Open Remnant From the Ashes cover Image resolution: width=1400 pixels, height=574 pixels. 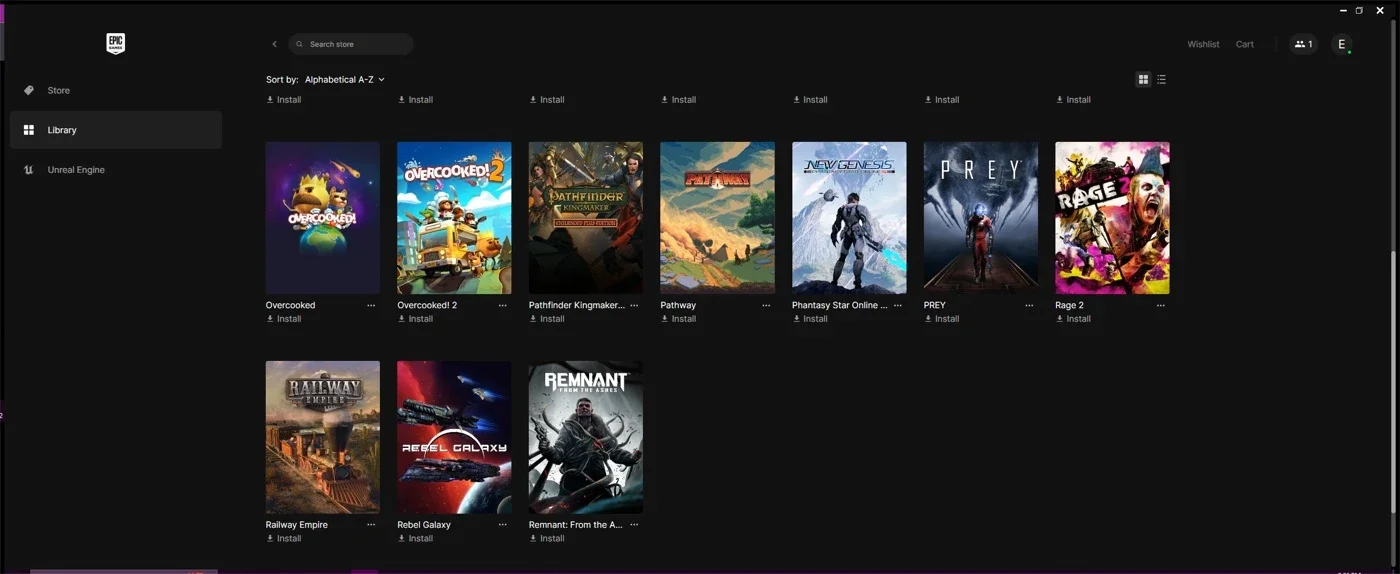[586, 437]
